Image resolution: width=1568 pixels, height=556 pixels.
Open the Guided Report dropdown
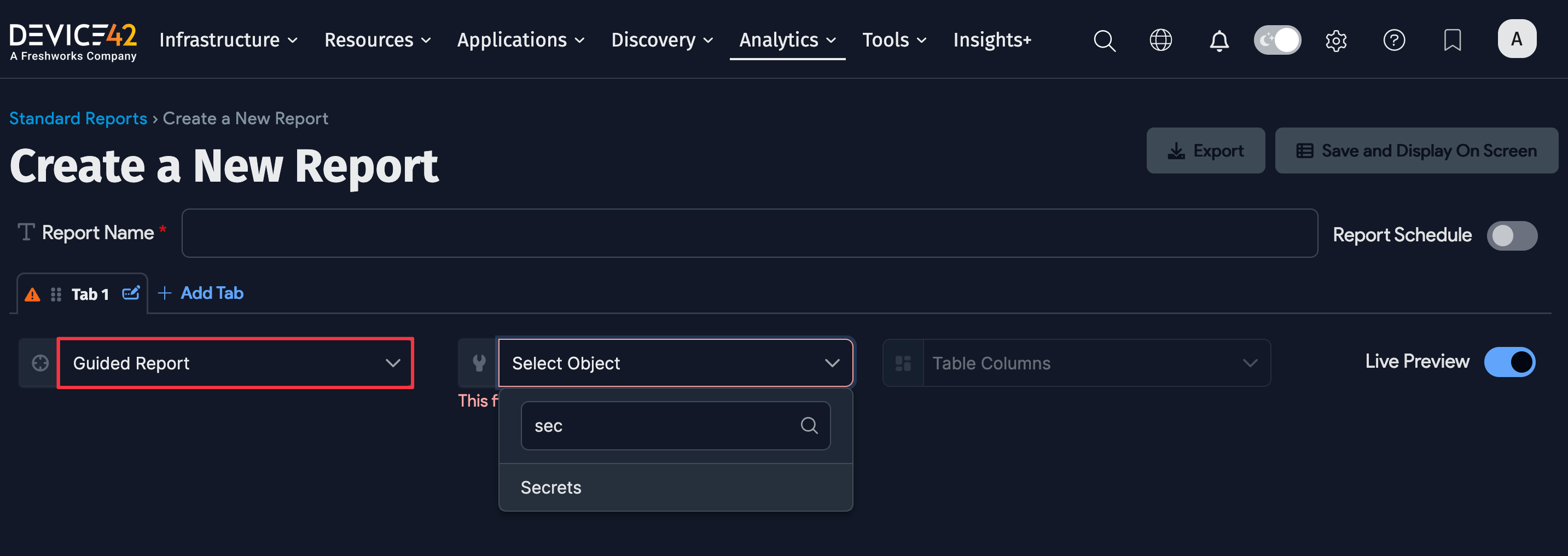point(235,363)
